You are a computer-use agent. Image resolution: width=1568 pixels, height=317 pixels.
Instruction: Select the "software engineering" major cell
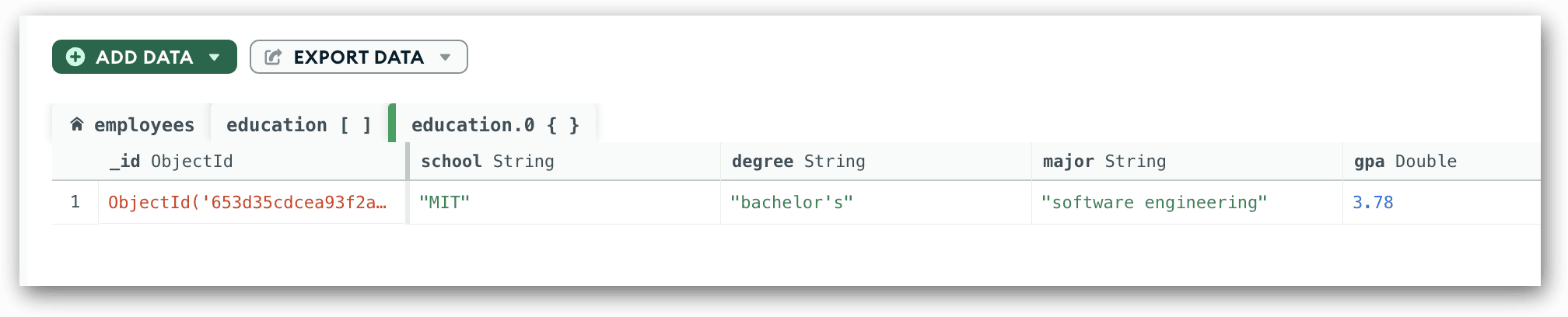[x=1187, y=203]
